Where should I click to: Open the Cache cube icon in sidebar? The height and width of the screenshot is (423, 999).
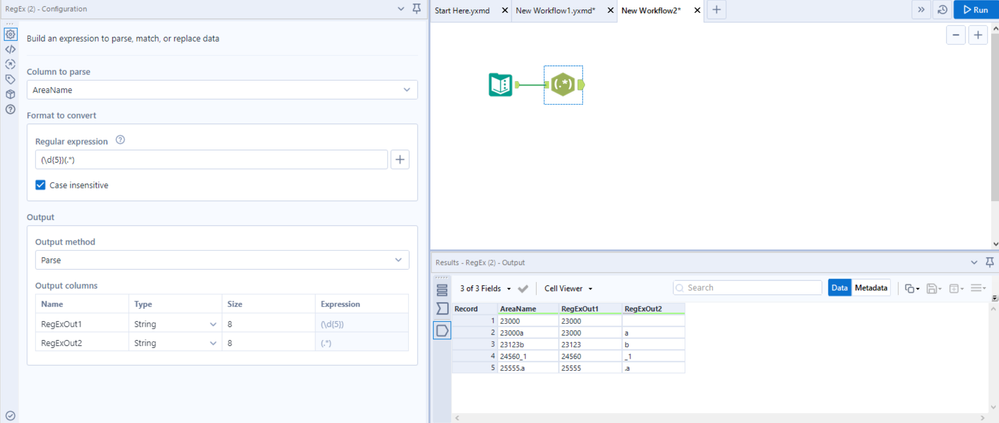click(x=10, y=94)
